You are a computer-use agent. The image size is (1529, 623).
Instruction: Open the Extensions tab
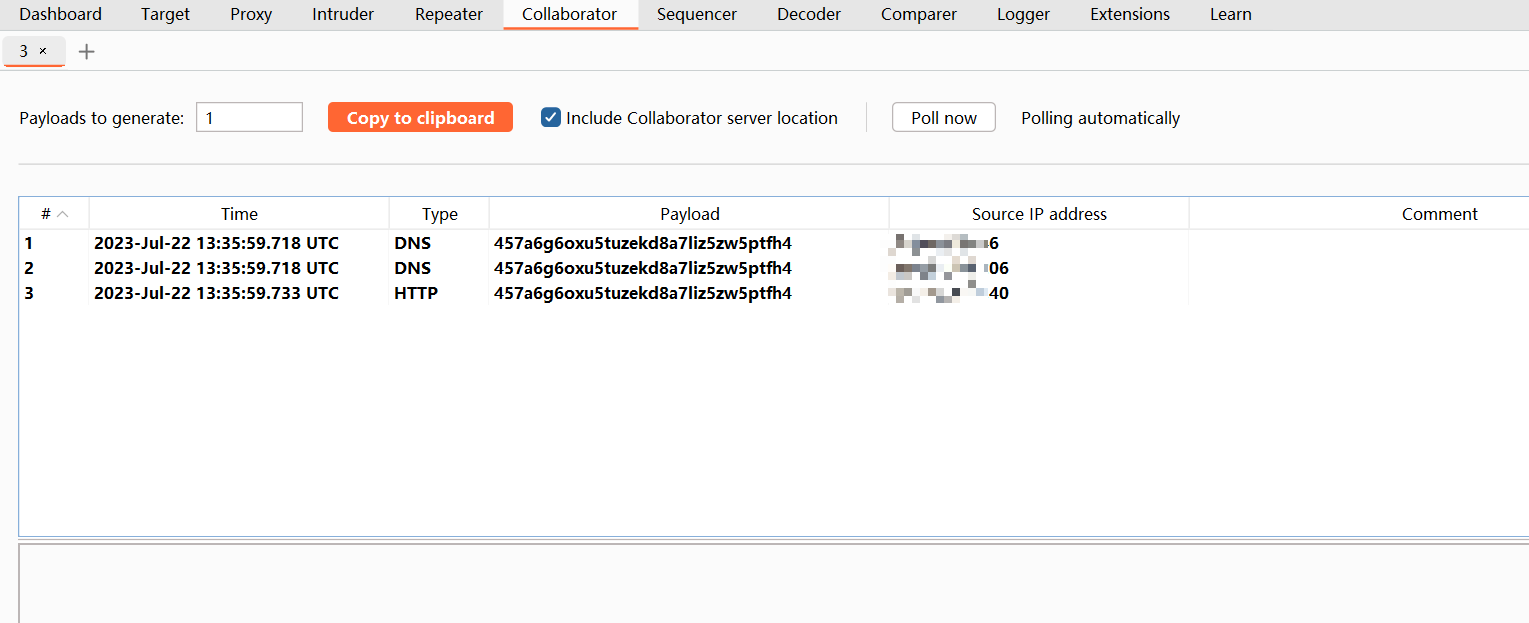tap(1130, 14)
